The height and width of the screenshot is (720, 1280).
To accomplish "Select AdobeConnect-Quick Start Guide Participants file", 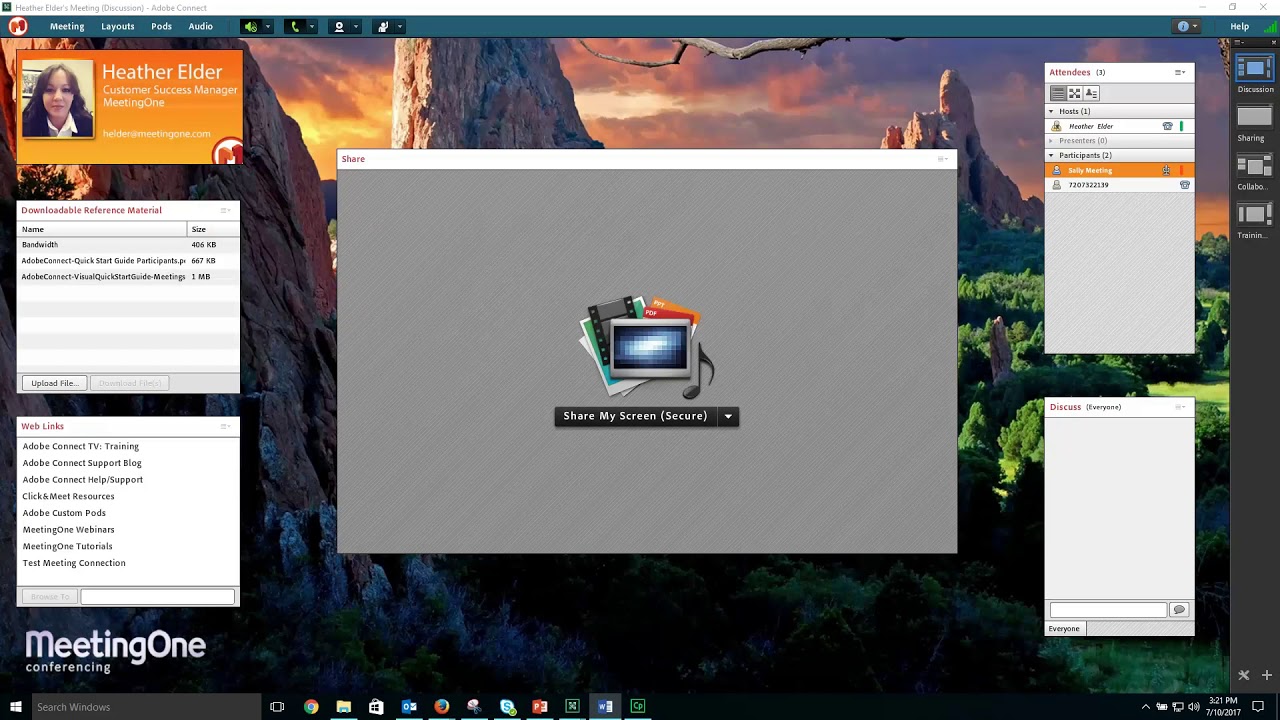I will (x=128, y=261).
